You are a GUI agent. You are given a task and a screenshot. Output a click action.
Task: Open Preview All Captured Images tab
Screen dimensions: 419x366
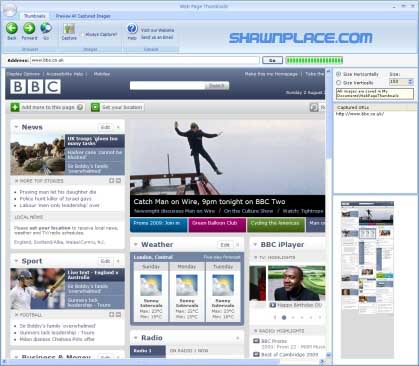[83, 16]
